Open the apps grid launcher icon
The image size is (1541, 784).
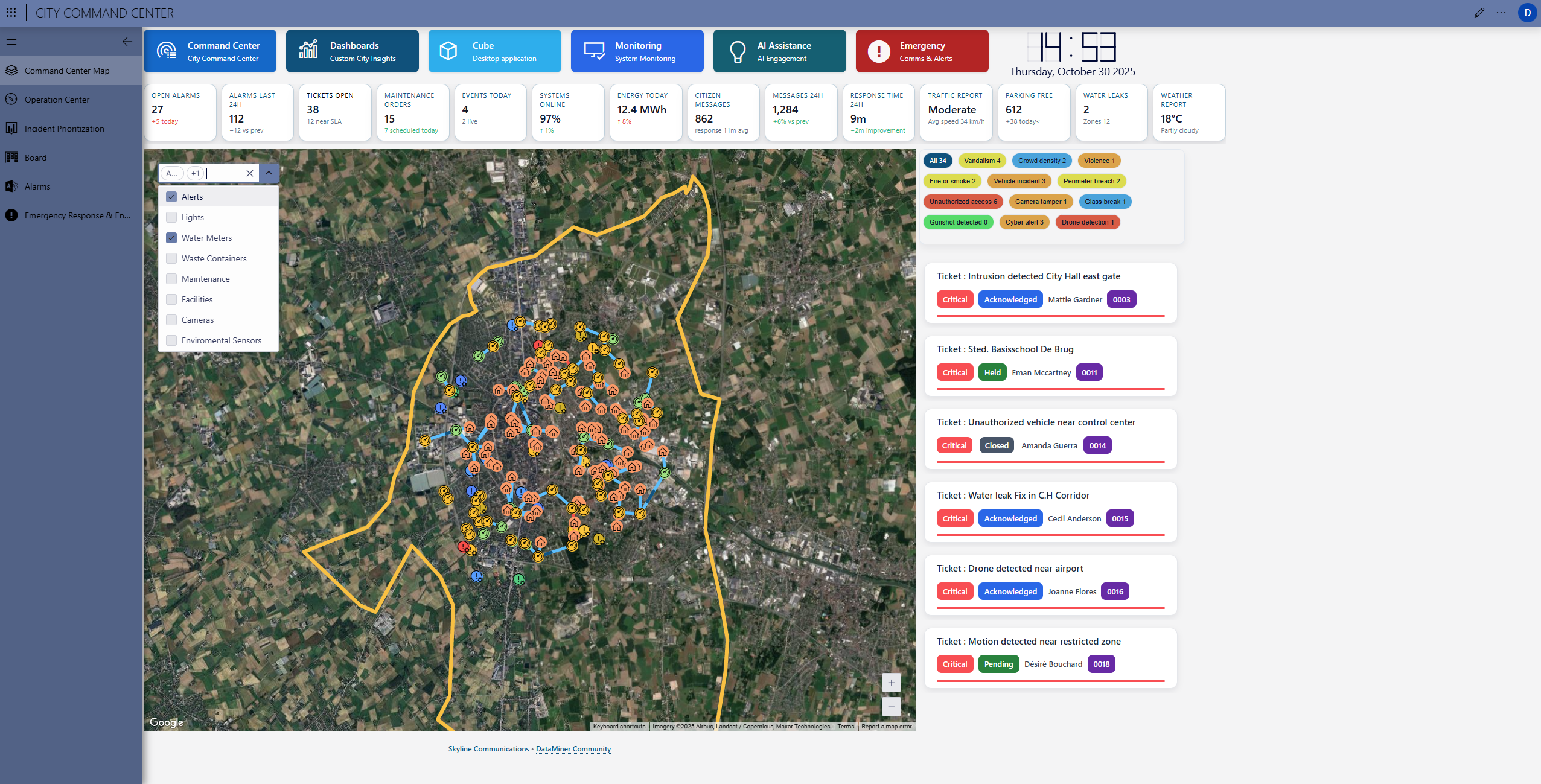(11, 13)
